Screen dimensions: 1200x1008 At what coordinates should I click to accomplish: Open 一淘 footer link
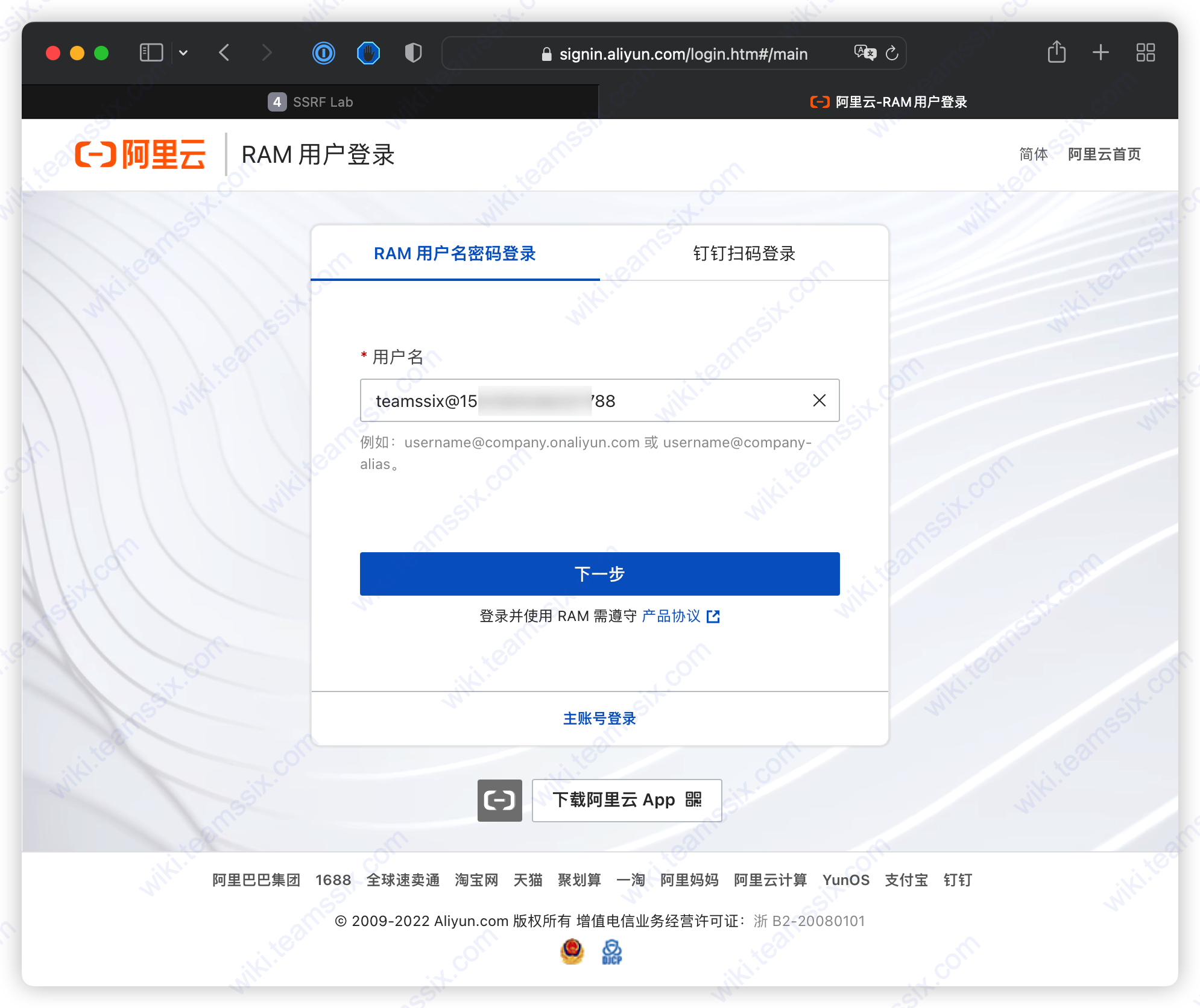(x=631, y=880)
